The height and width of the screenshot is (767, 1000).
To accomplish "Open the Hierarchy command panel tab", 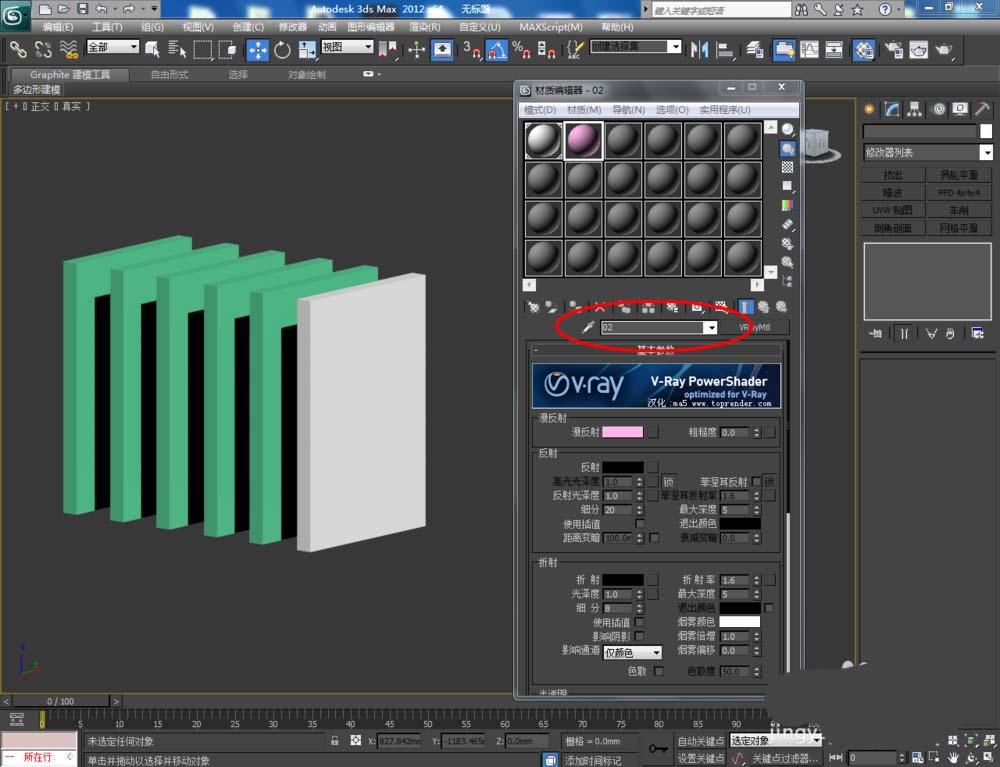I will (914, 110).
